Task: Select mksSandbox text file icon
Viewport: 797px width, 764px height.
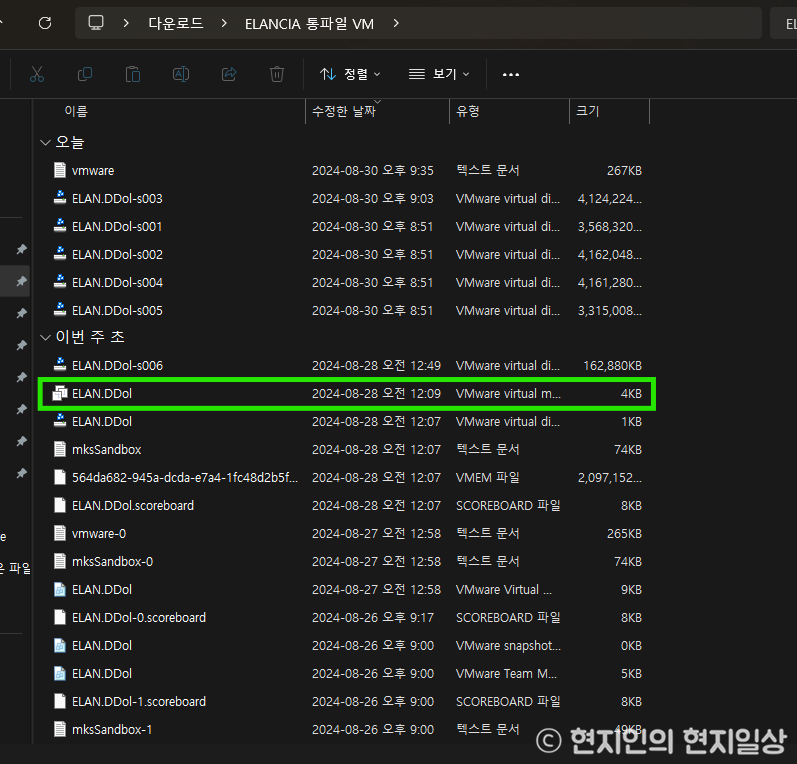Action: click(x=60, y=449)
